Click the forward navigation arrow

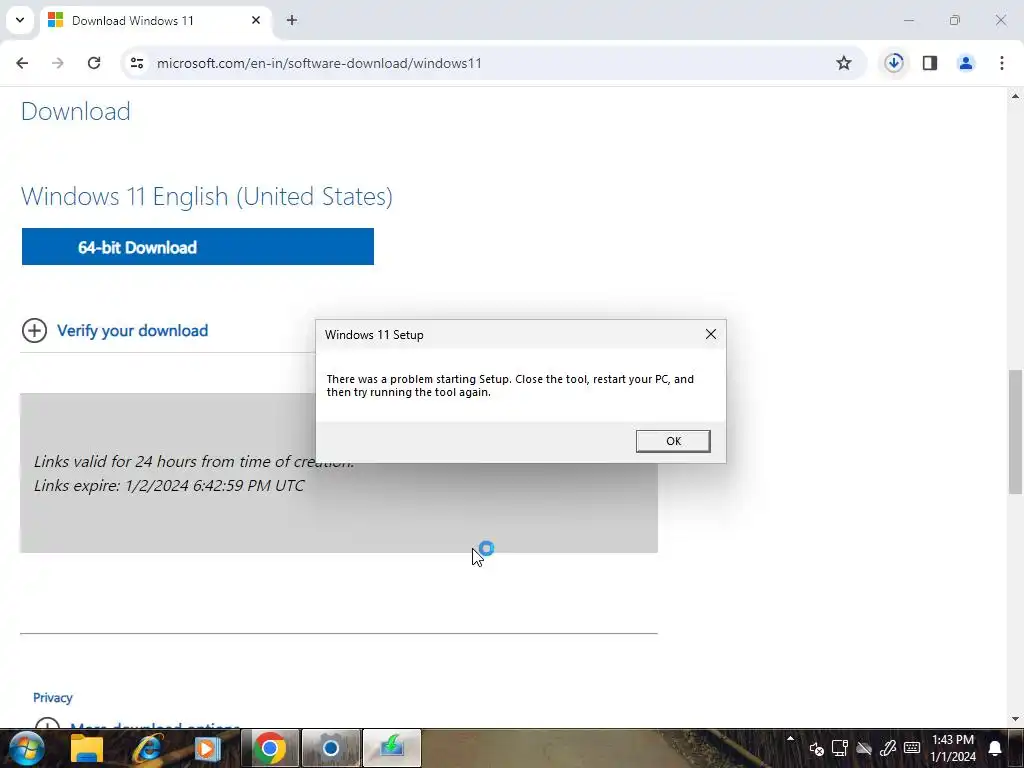point(58,63)
